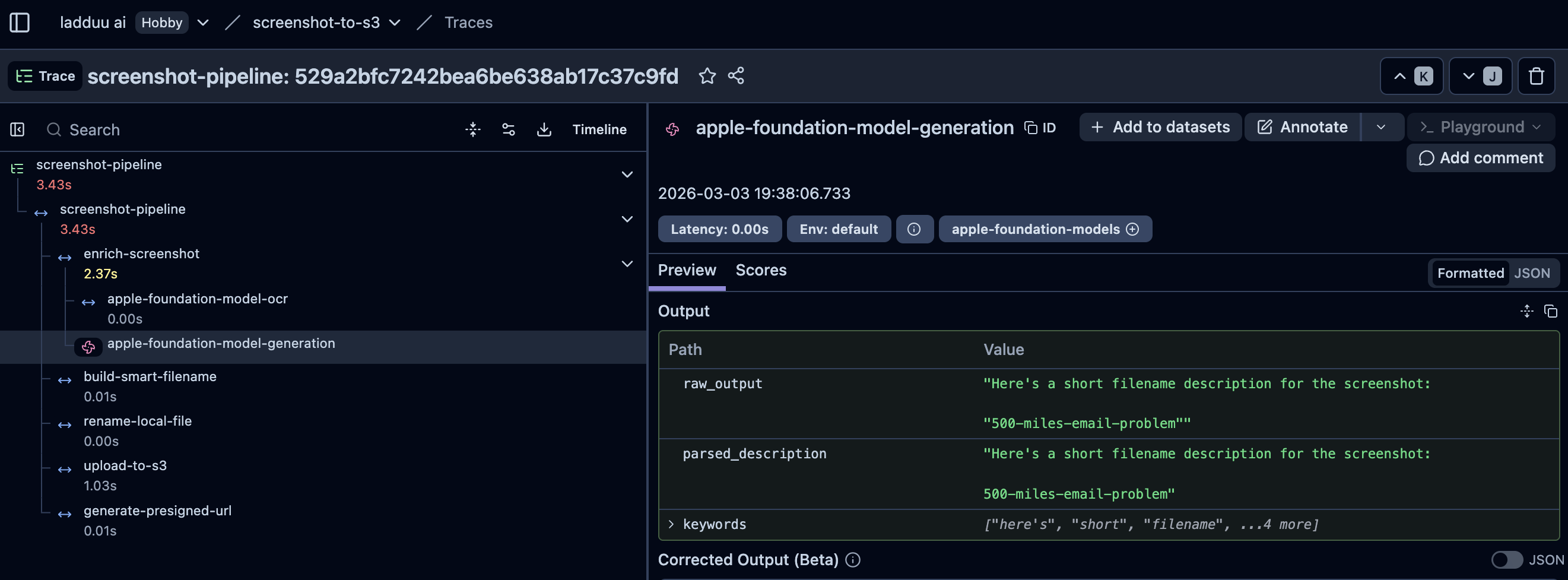The width and height of the screenshot is (1568, 580).
Task: Collapse all spans in the trace tree
Action: 473,129
